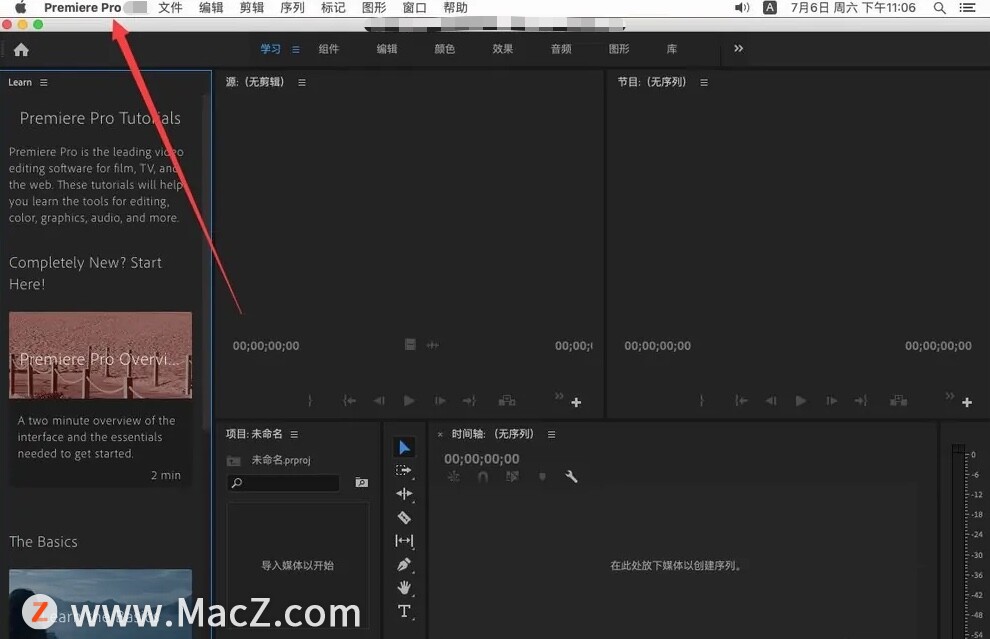Select the Selection tool arrow
The height and width of the screenshot is (639, 990).
tap(404, 447)
